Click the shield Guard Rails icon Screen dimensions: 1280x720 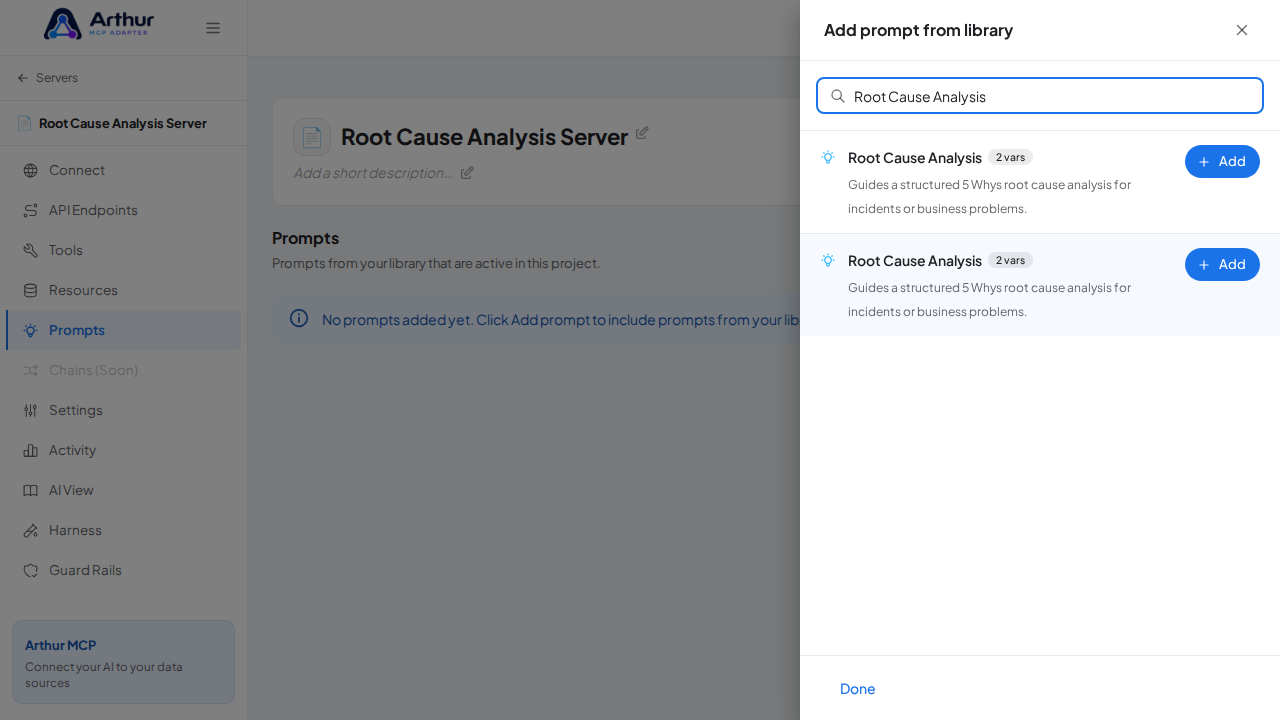pyautogui.click(x=31, y=570)
